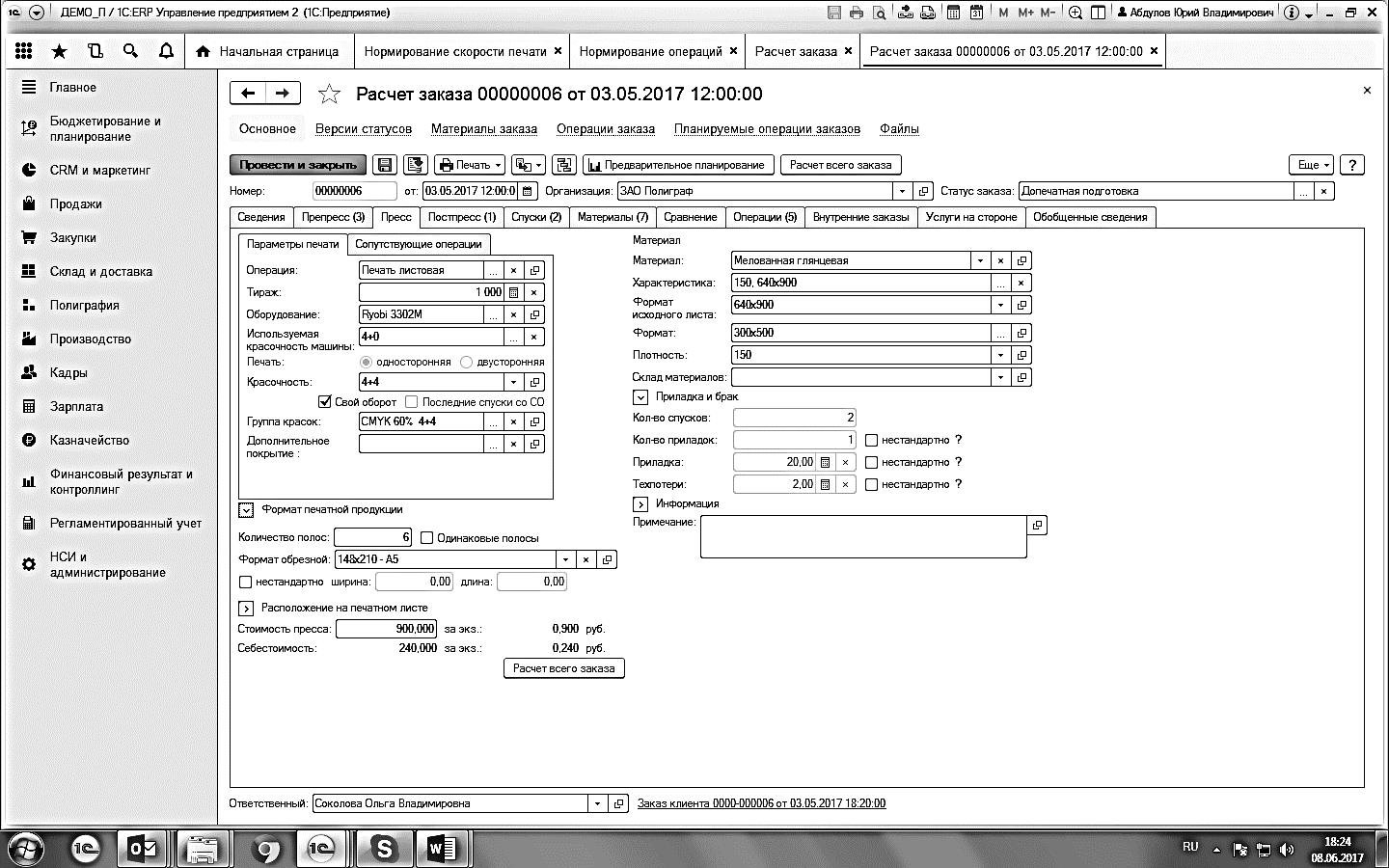
Task: Switch to Препресс (3) tab
Action: point(333,217)
